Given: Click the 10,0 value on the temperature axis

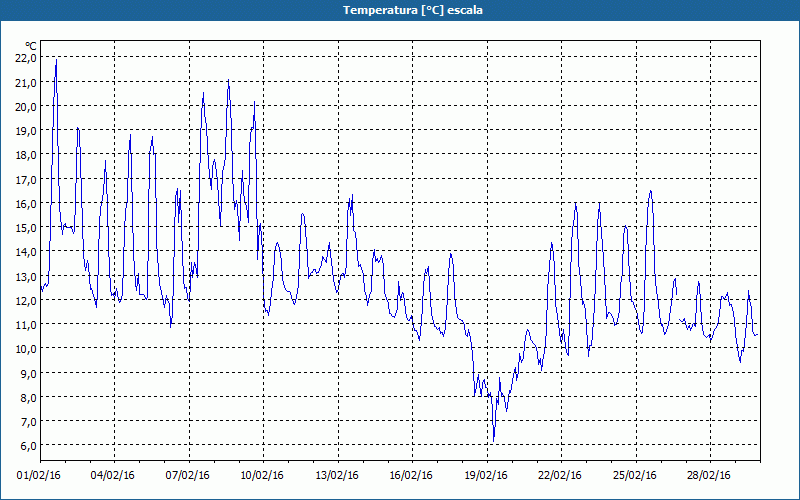Looking at the screenshot, I should (26, 349).
